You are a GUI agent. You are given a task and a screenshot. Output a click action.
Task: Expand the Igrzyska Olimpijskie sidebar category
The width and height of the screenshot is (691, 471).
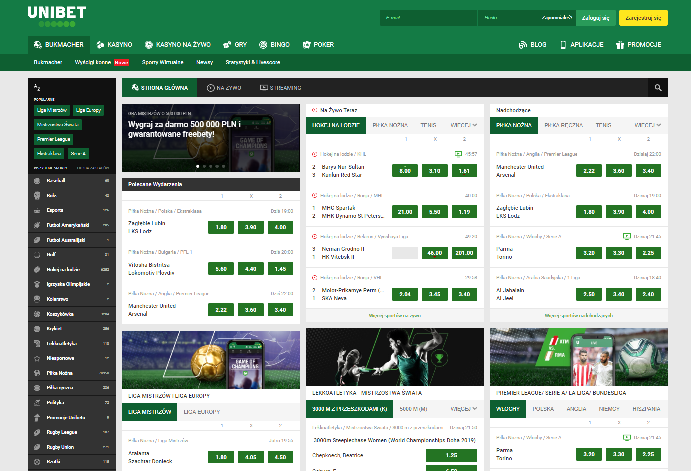point(72,284)
